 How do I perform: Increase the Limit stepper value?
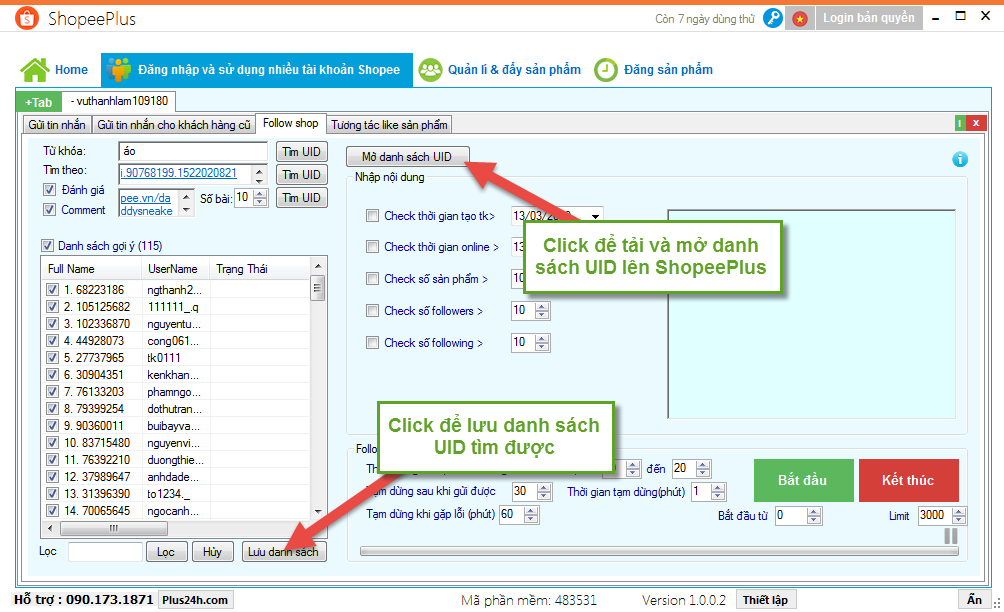(959, 511)
